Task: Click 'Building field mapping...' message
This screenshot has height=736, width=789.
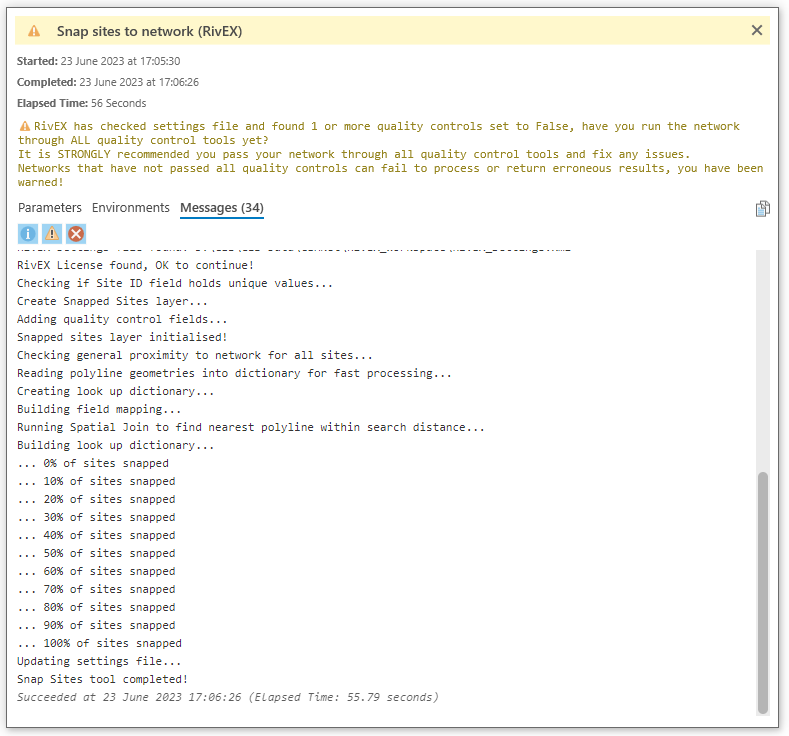Action: (99, 409)
